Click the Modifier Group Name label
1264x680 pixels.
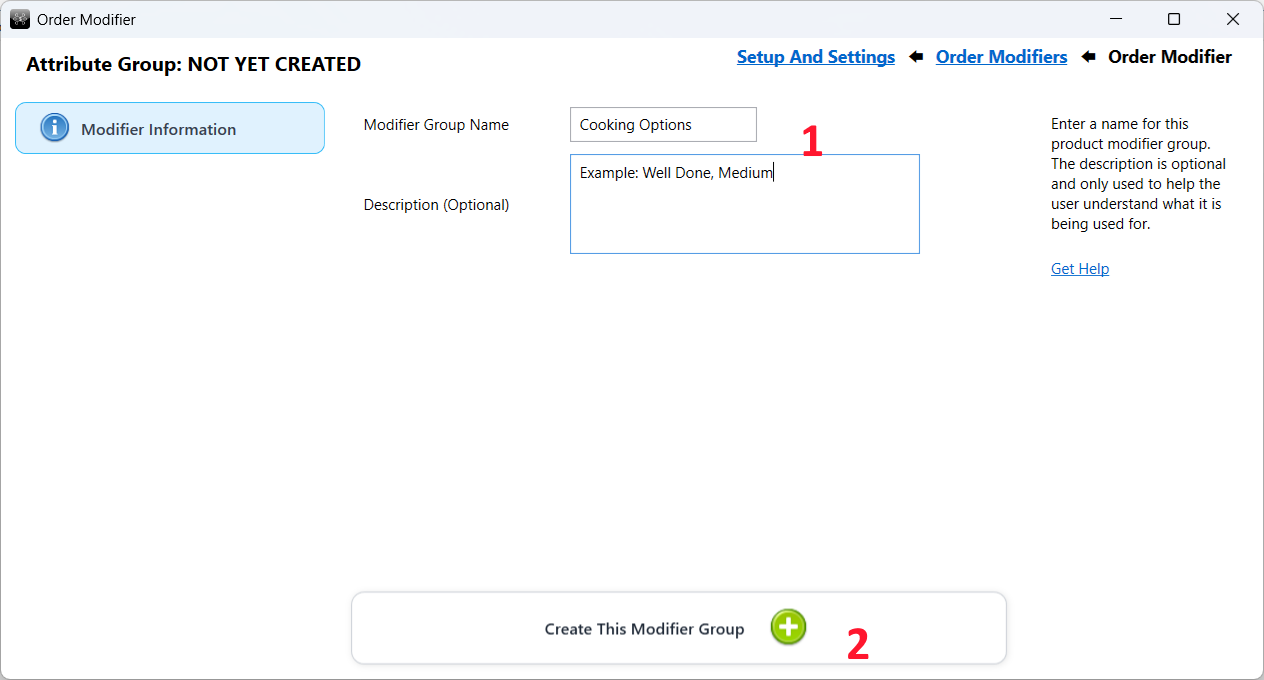(436, 125)
